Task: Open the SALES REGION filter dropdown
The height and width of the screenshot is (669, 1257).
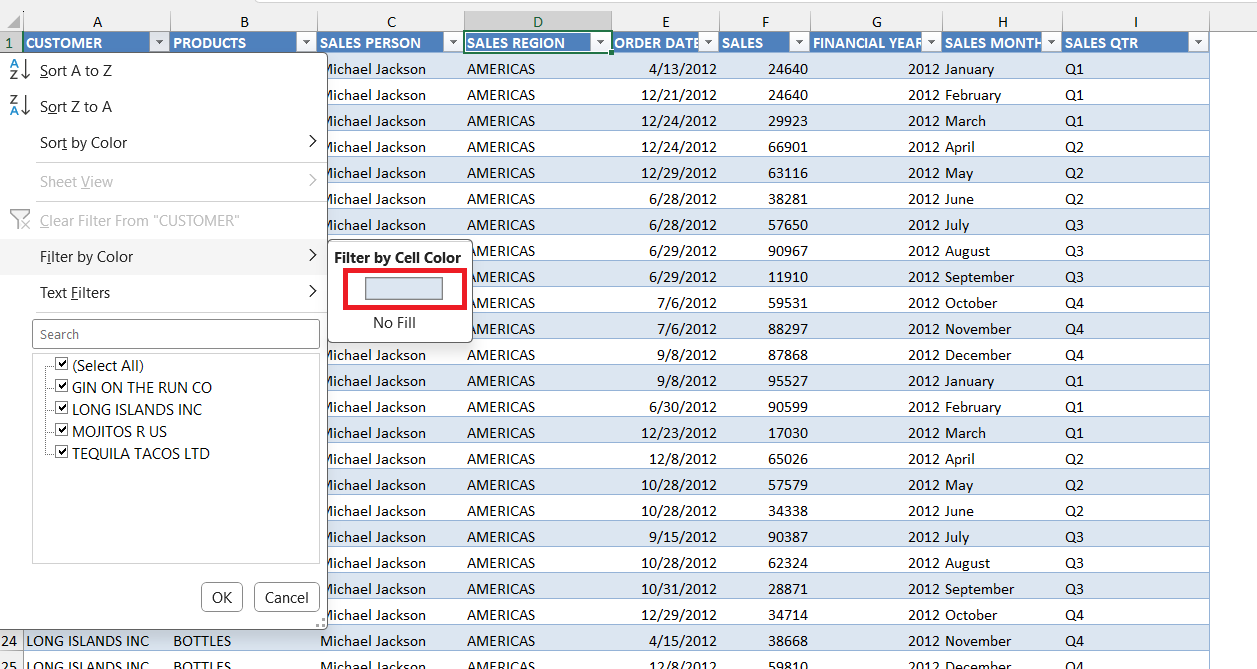Action: tap(601, 43)
